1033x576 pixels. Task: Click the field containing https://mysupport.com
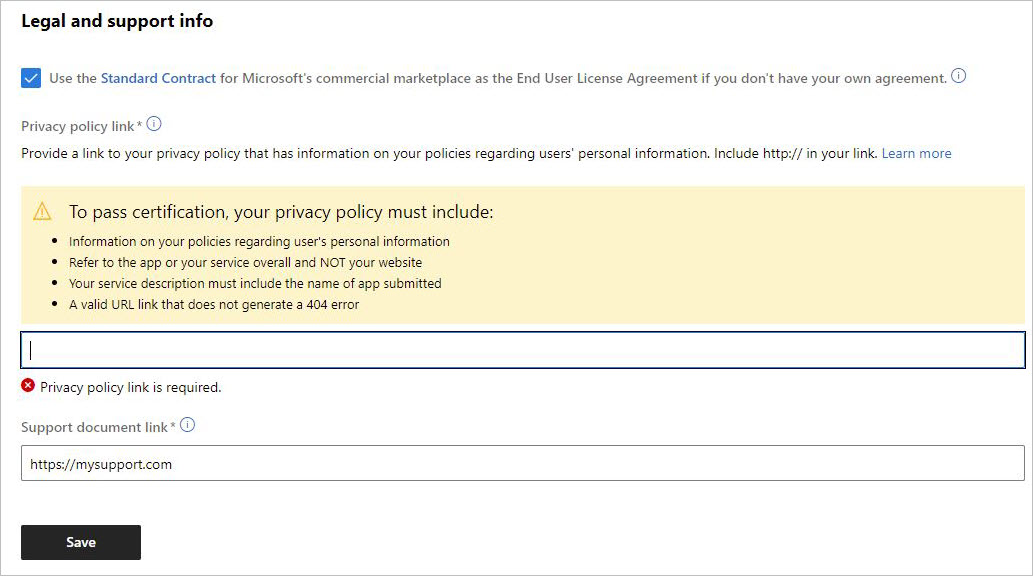(x=523, y=463)
